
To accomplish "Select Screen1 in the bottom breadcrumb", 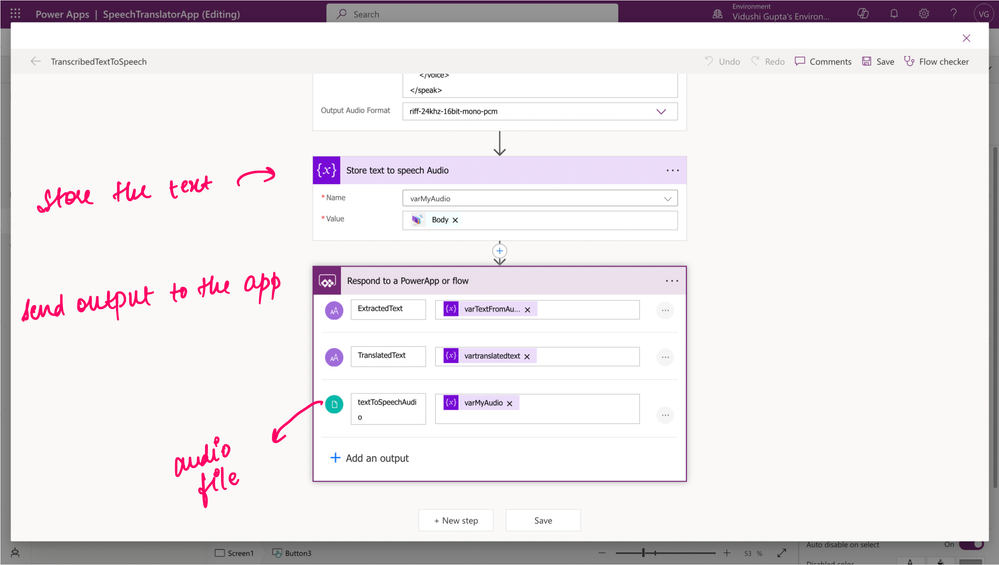I will pyautogui.click(x=234, y=553).
